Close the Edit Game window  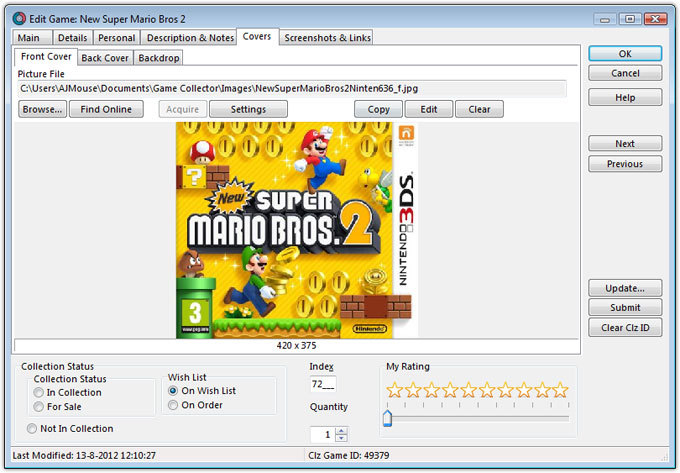655,19
